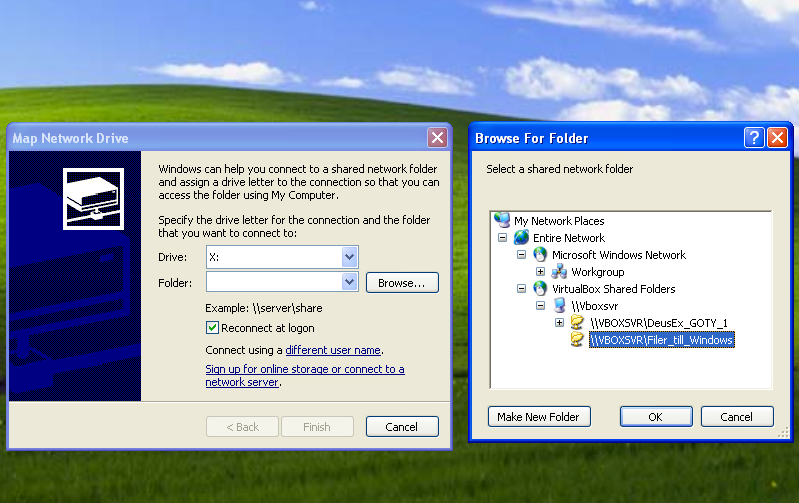The height and width of the screenshot is (503, 799).
Task: Toggle the Reconnect at logon checkbox
Action: [212, 328]
